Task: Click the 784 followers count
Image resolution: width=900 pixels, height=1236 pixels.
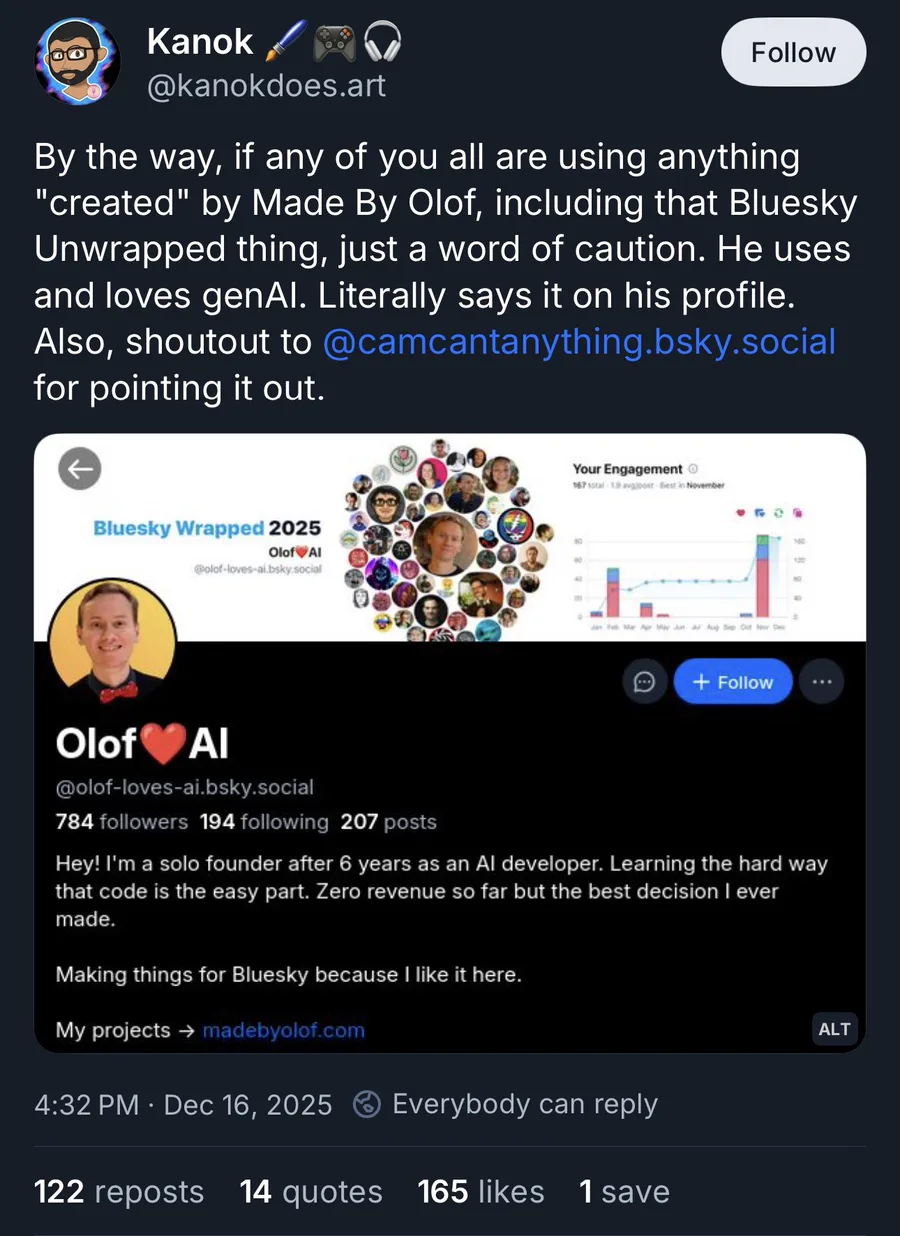Action: [x=121, y=822]
